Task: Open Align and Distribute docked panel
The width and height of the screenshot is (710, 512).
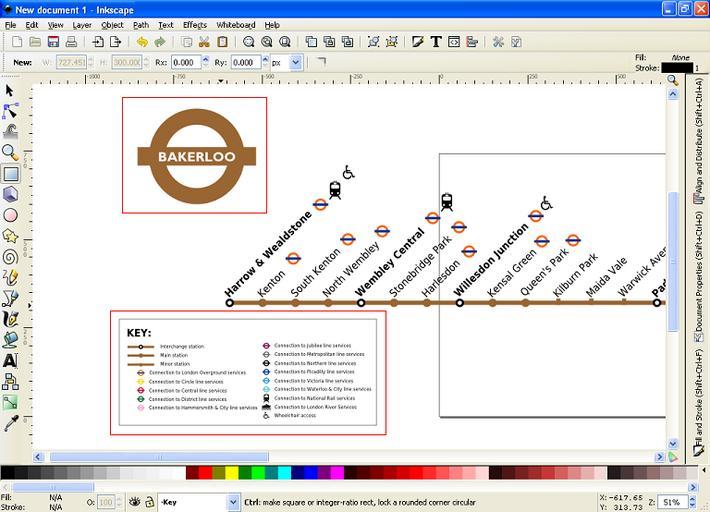Action: point(699,141)
